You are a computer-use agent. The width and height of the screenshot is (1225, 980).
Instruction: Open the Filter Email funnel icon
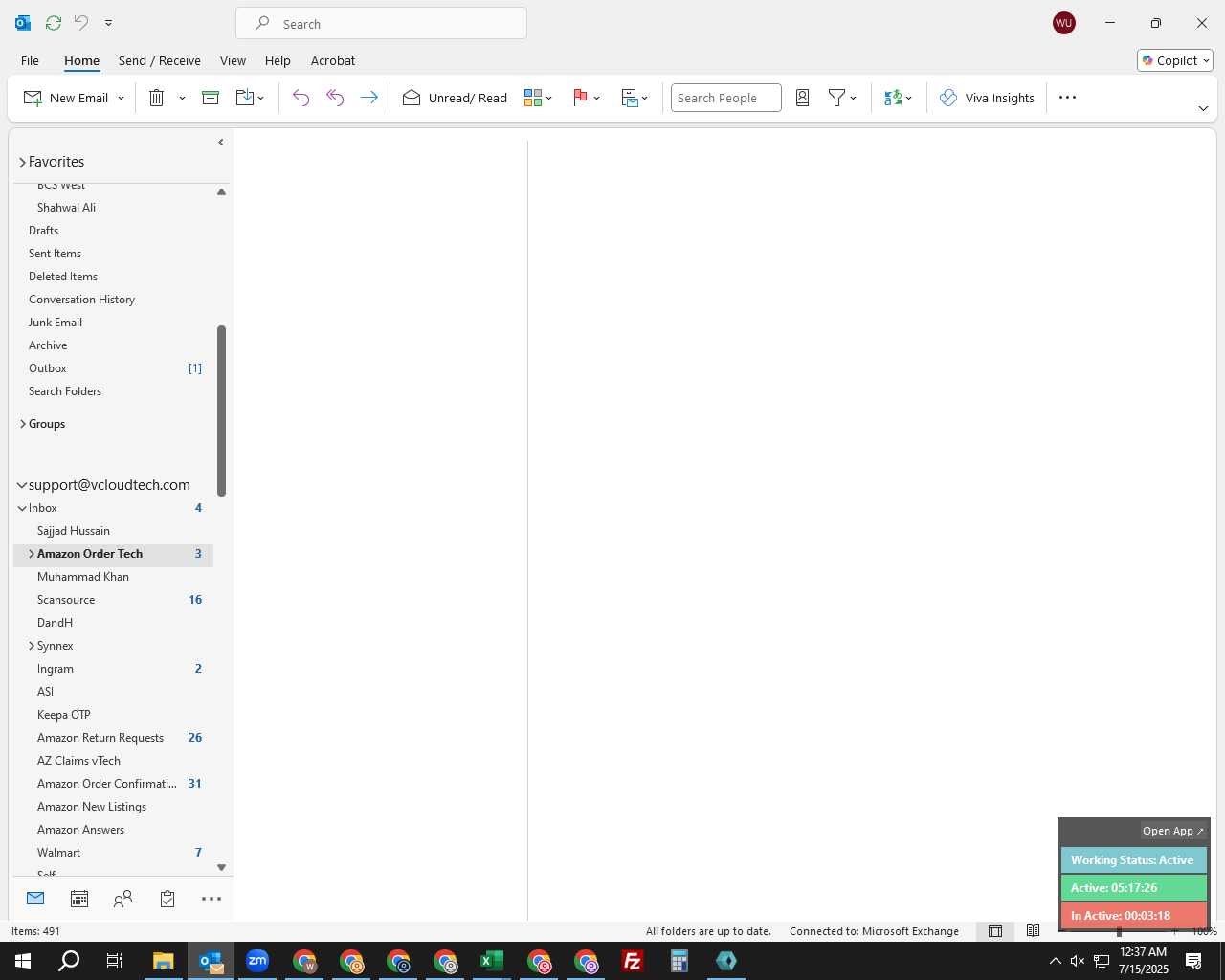[837, 98]
